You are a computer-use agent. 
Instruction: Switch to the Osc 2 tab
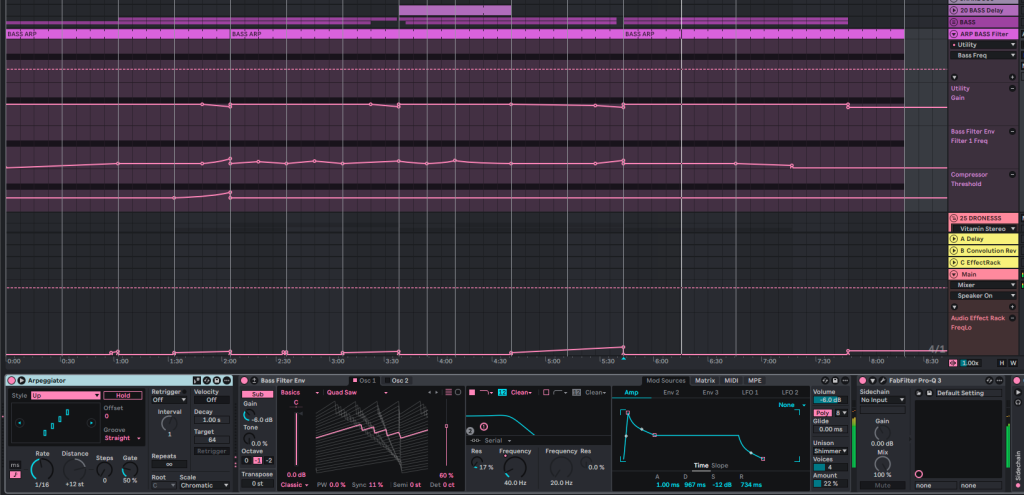tap(396, 380)
